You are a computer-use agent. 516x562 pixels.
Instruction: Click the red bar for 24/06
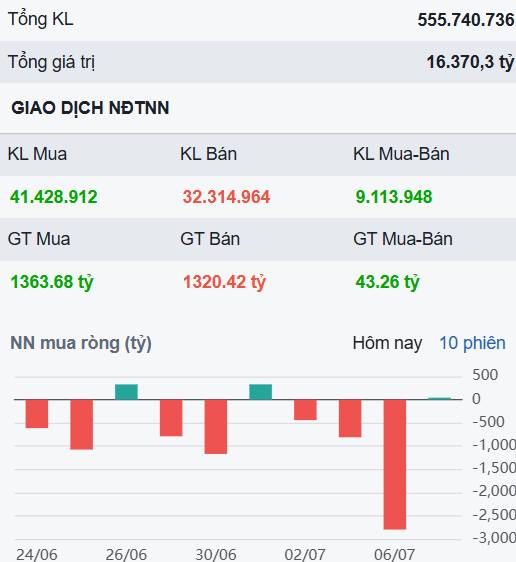[37, 414]
